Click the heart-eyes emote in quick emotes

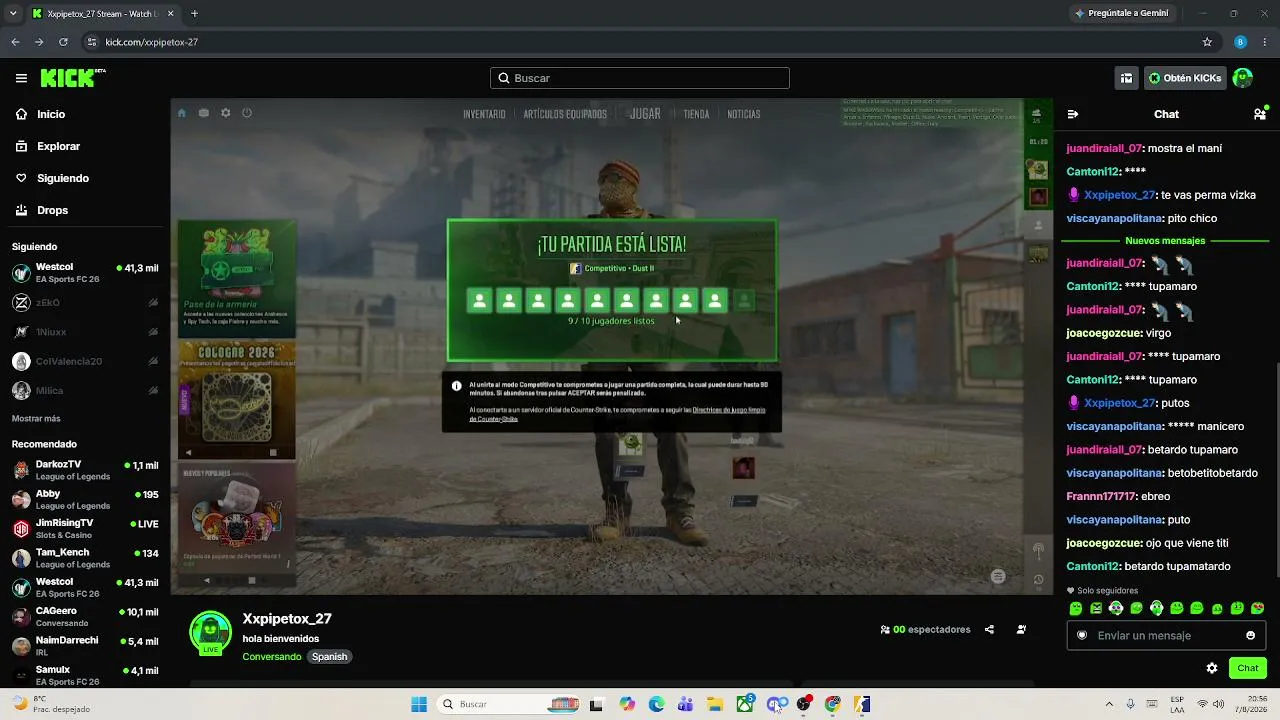(1258, 608)
